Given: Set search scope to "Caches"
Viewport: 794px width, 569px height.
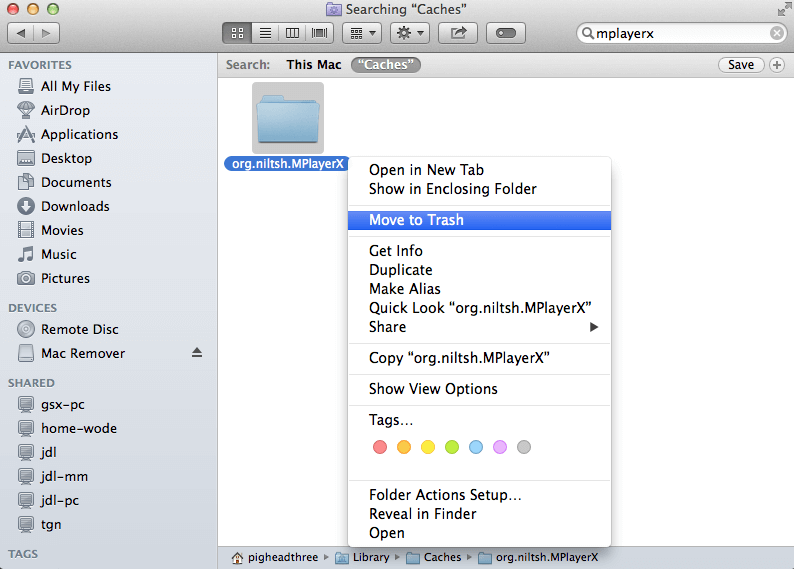Looking at the screenshot, I should point(386,65).
